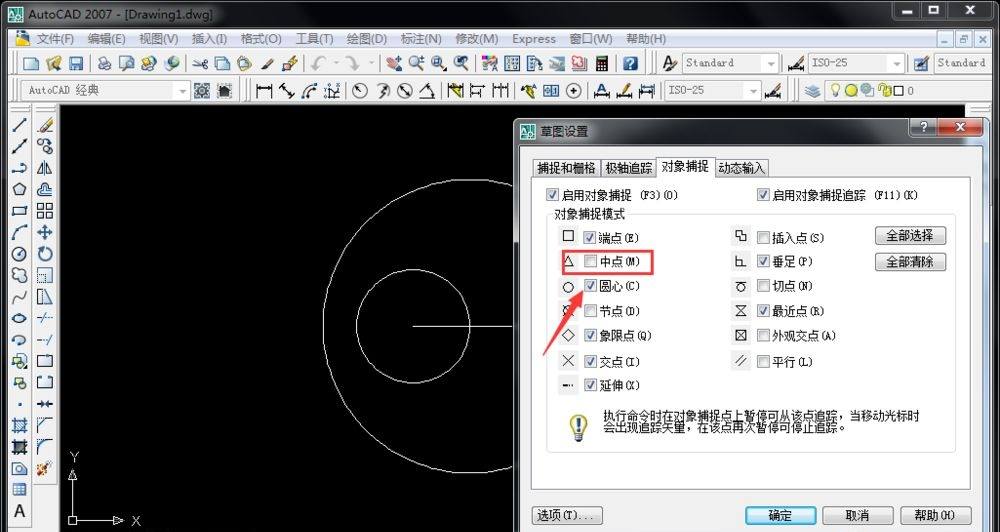Screen dimensions: 1000x532
Task: Uncheck the 垂足(P) checkbox
Action: (763, 261)
